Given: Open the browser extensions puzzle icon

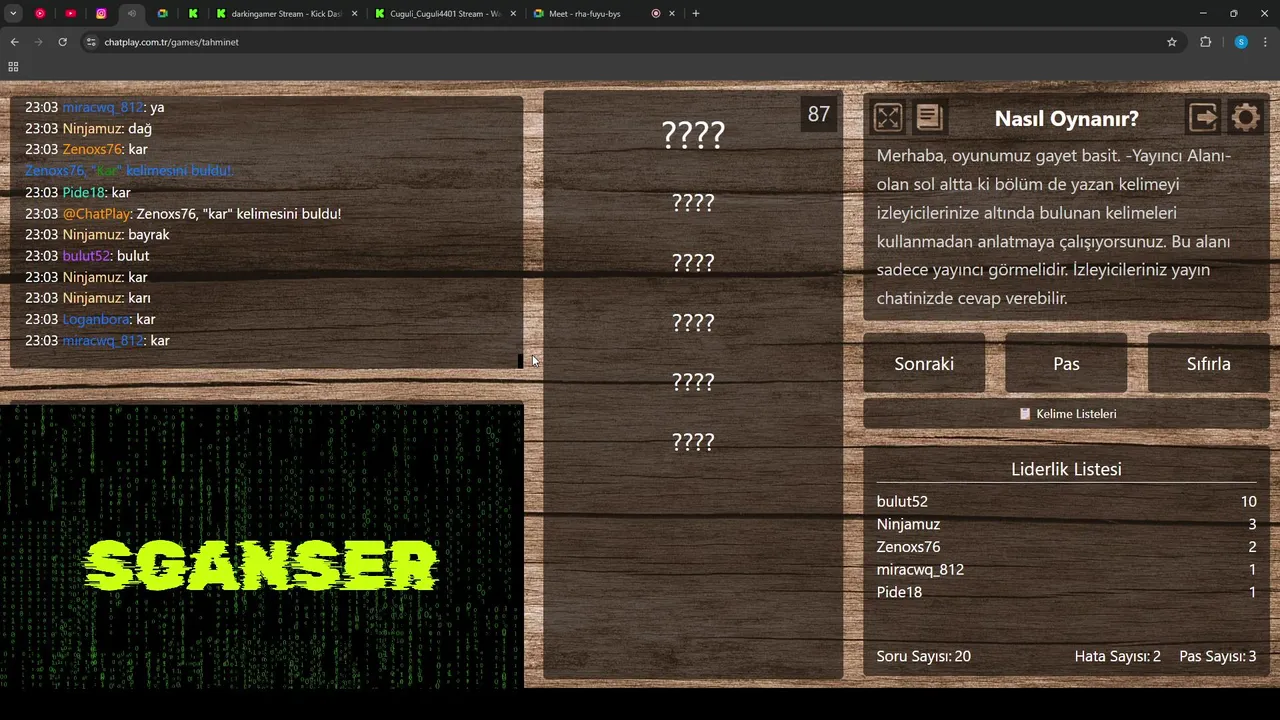Looking at the screenshot, I should click(1205, 42).
